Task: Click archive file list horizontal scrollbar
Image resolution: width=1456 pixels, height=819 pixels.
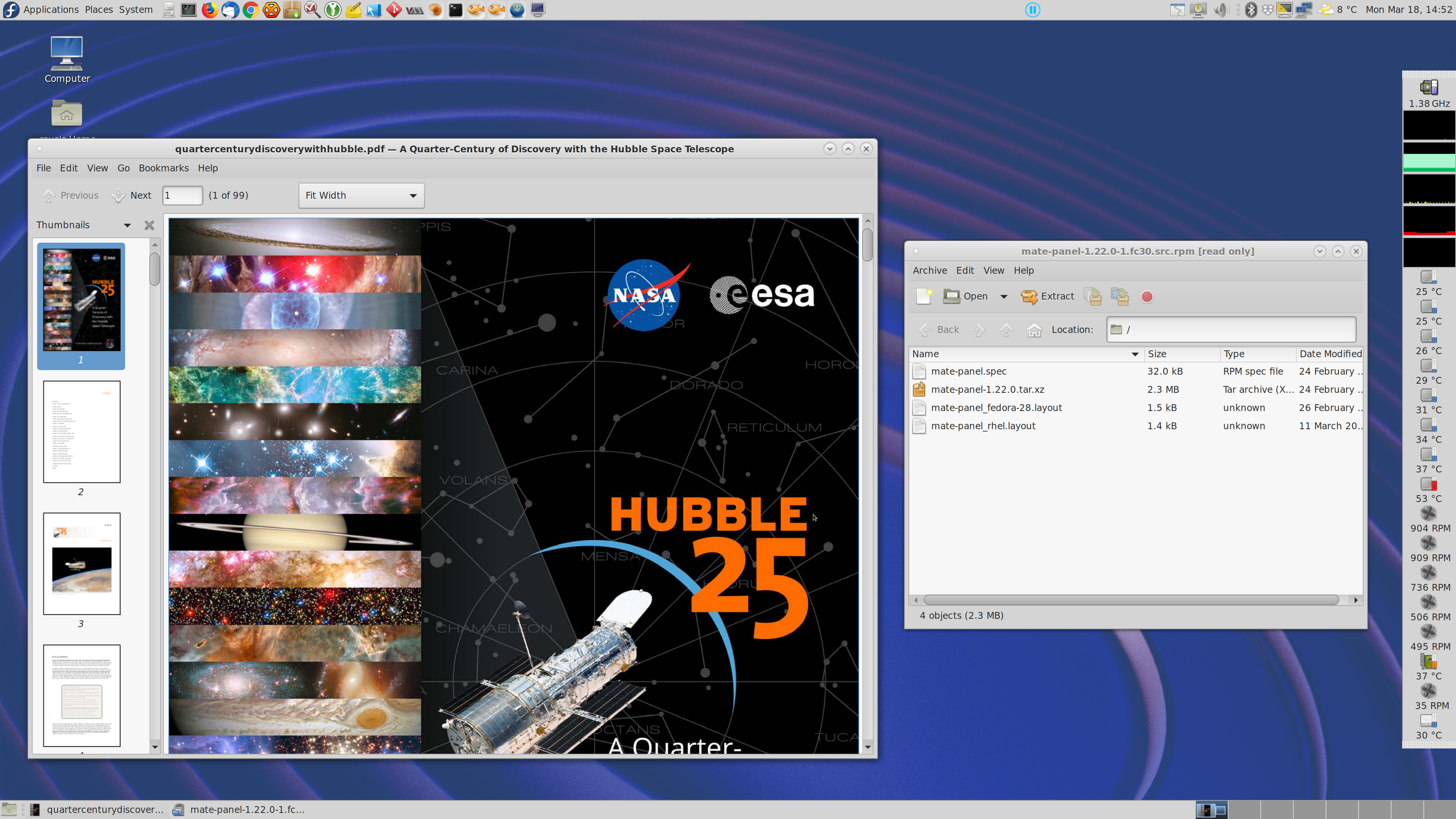Action: pyautogui.click(x=1130, y=600)
